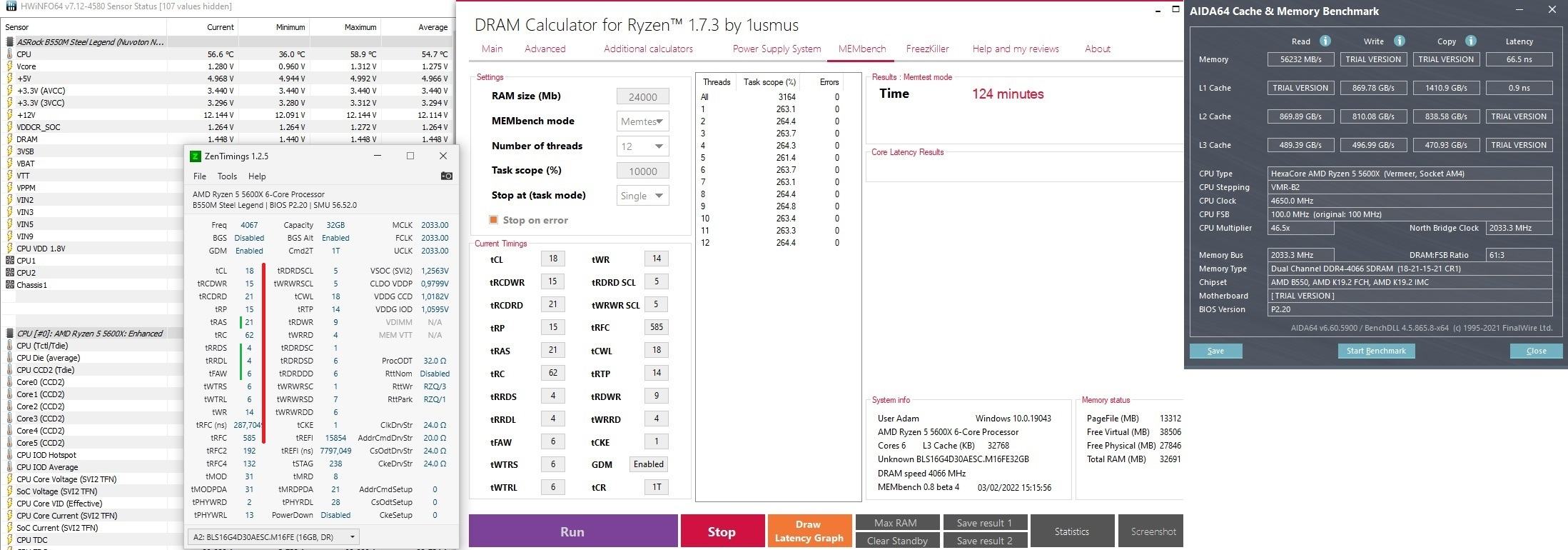The image size is (1568, 550).
Task: Click the Chassis1 fan sensor icon
Action: [x=10, y=285]
